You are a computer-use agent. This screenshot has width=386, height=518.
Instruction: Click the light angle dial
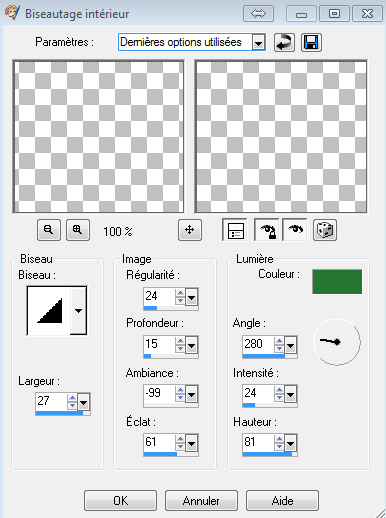(337, 342)
